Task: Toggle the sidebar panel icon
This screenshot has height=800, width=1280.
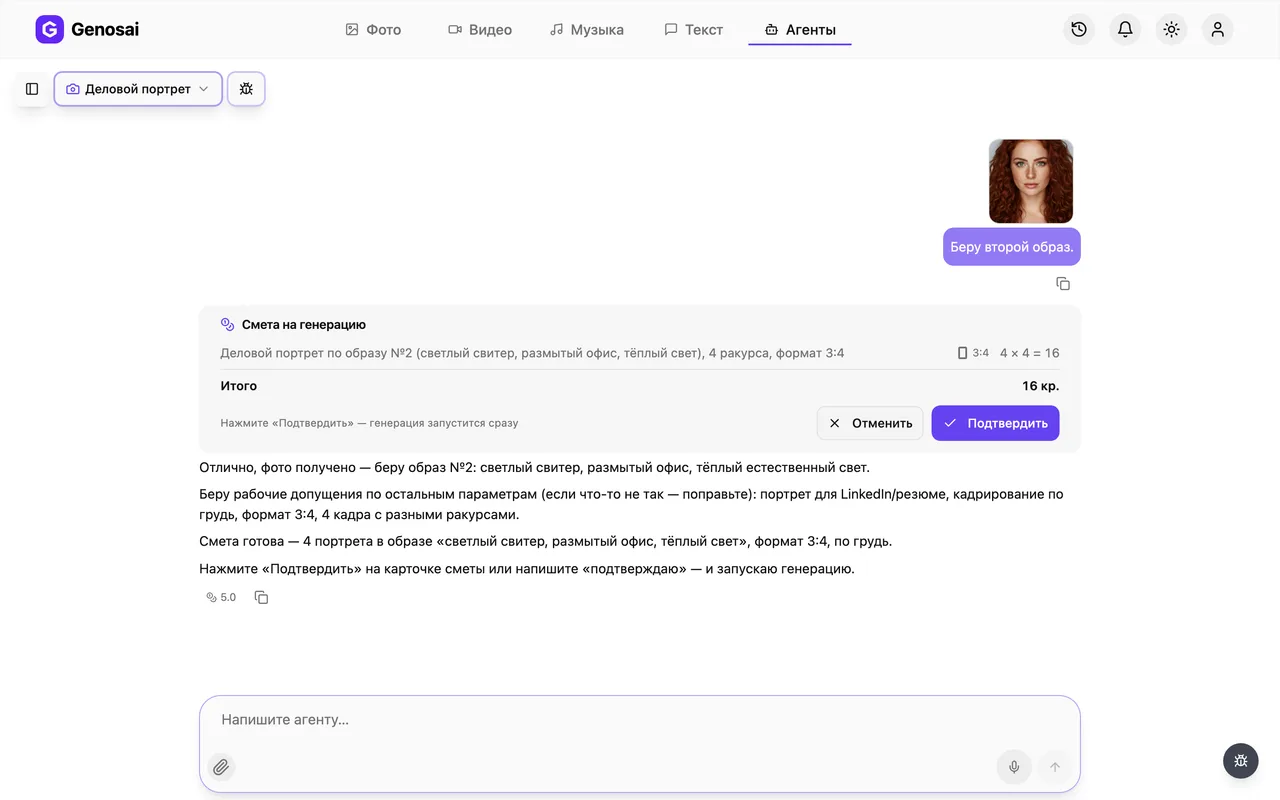Action: coord(32,89)
